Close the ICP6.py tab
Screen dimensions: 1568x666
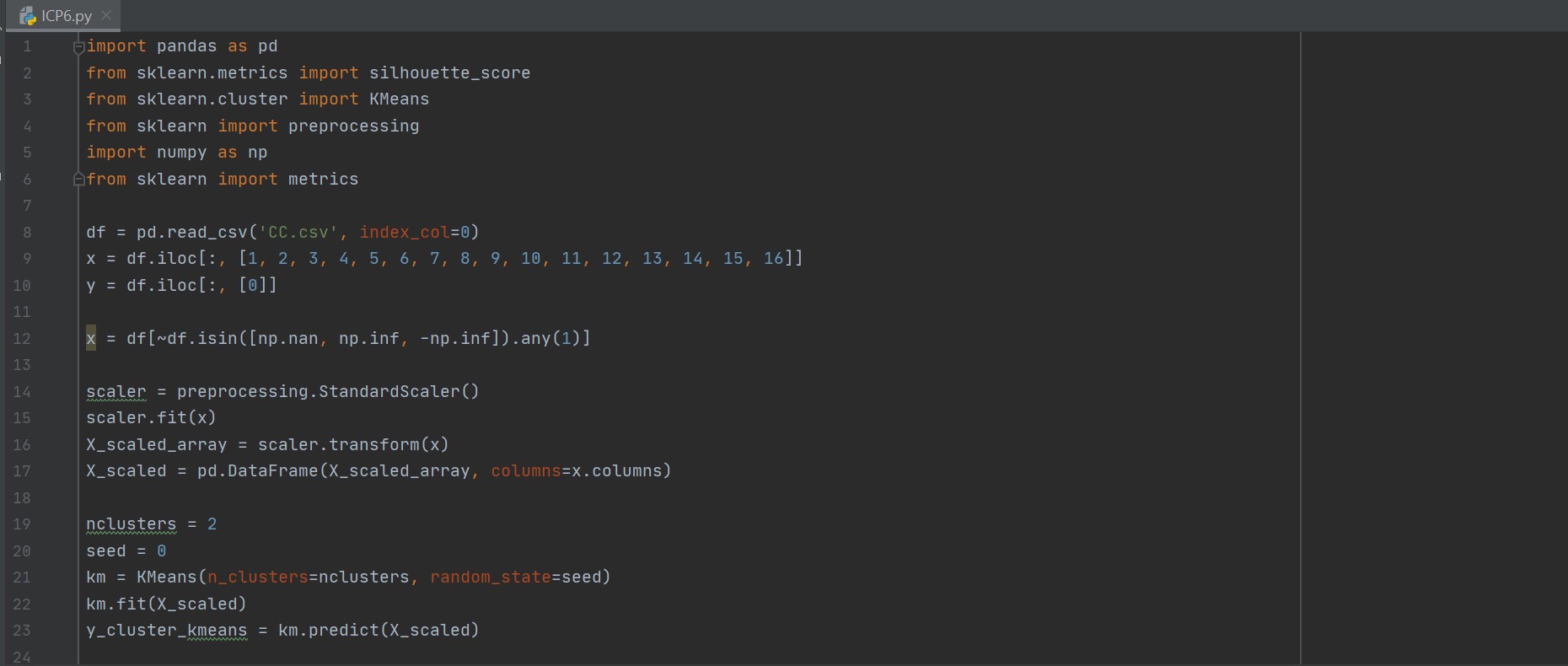106,15
